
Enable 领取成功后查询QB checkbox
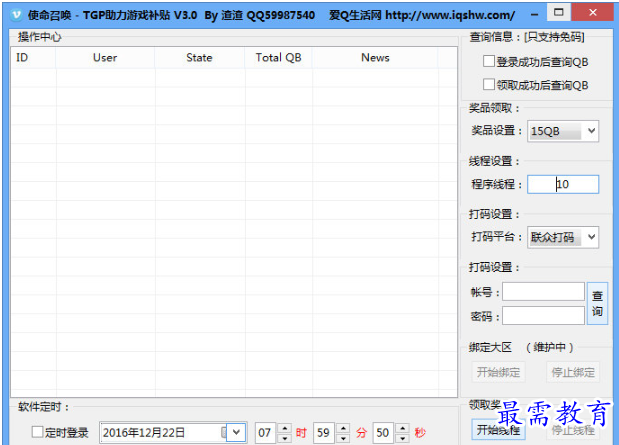pos(488,84)
